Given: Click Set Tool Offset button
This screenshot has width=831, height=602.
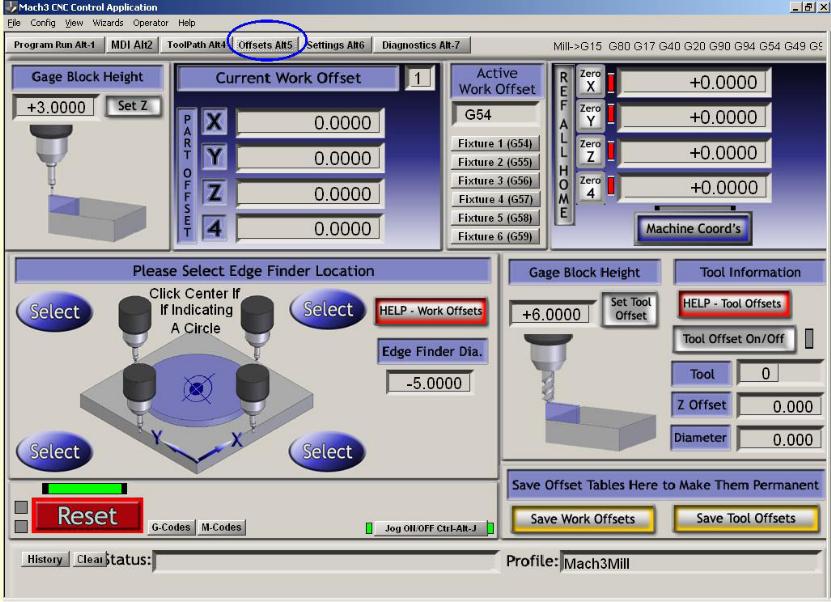Looking at the screenshot, I should [630, 308].
